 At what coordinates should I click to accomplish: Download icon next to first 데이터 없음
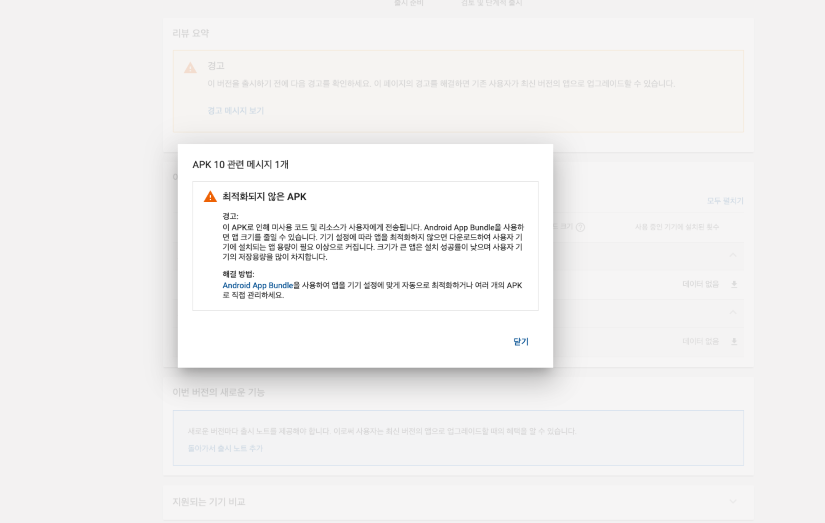[734, 284]
